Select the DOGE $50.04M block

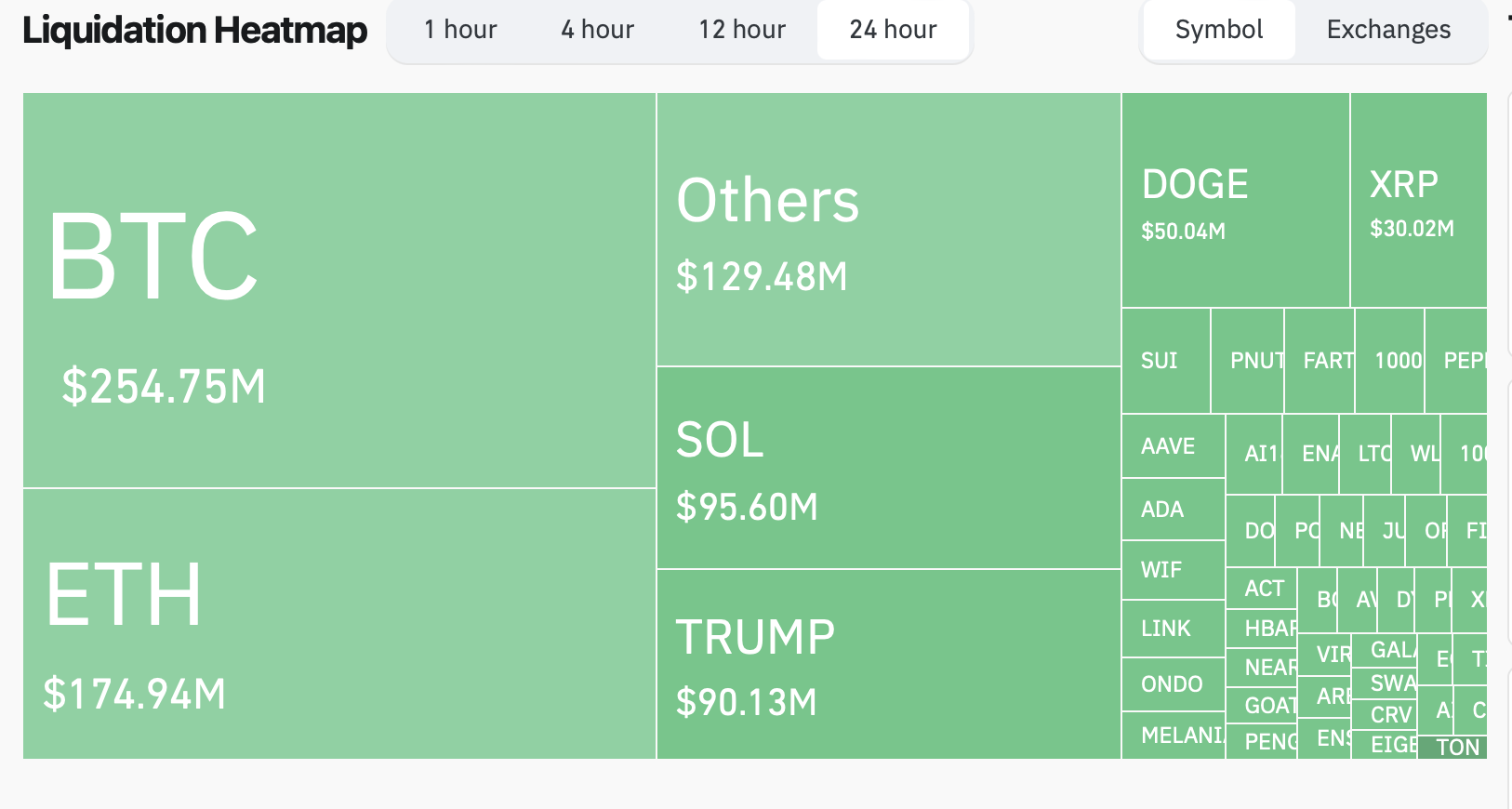(1236, 200)
